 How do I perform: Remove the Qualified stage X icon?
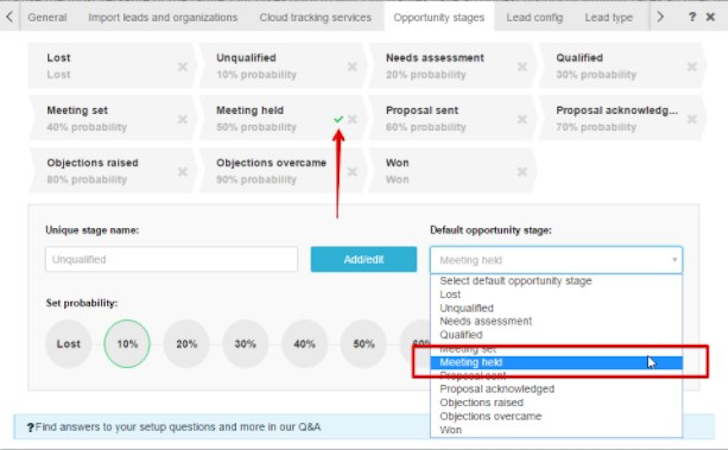pos(690,67)
